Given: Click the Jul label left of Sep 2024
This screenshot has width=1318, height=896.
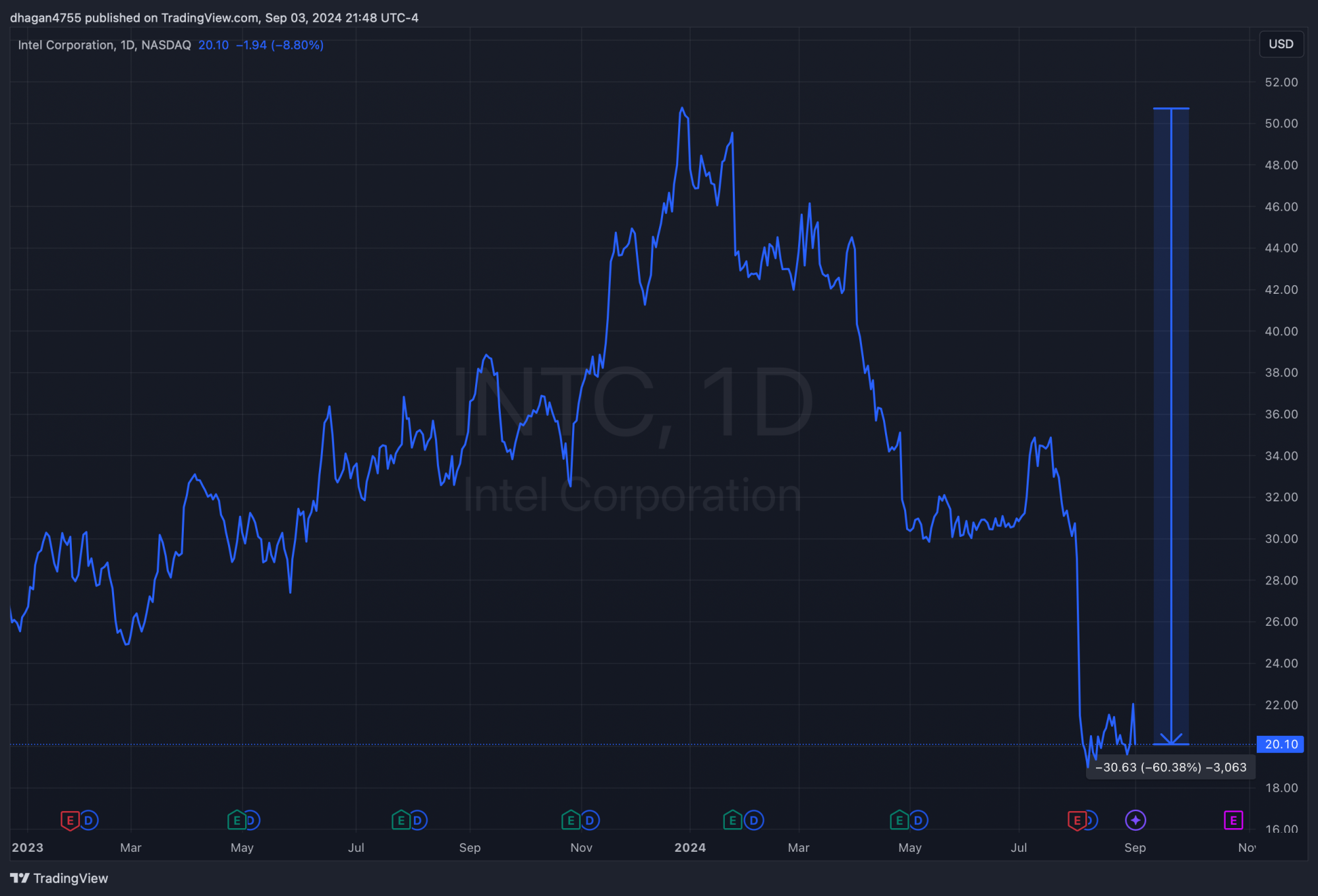Looking at the screenshot, I should 1019,848.
